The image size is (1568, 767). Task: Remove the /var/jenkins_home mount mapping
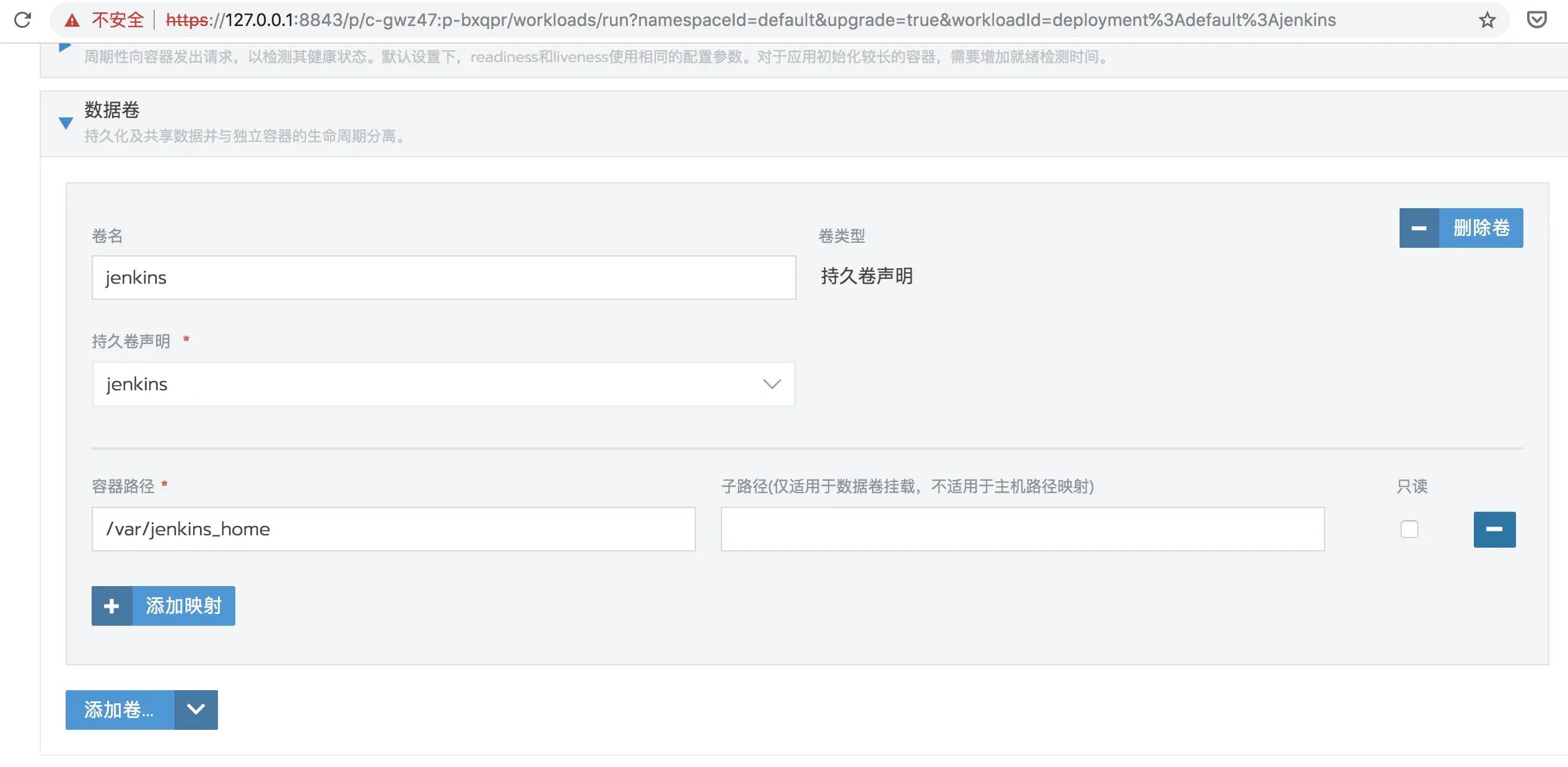click(x=1494, y=529)
